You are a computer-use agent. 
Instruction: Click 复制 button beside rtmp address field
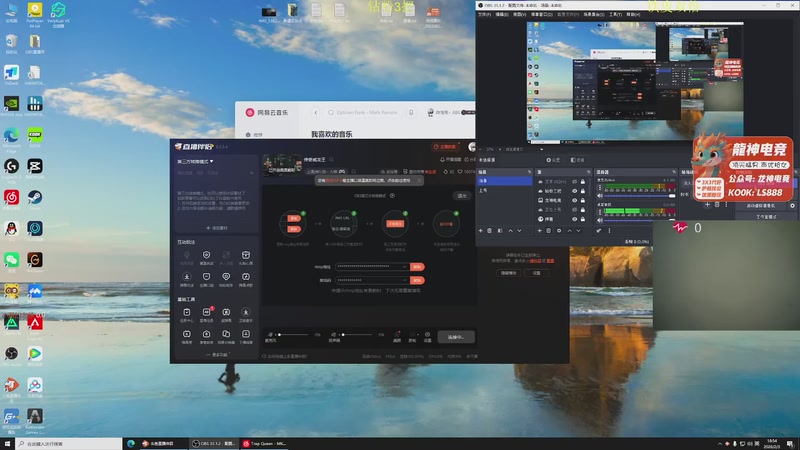click(x=417, y=267)
